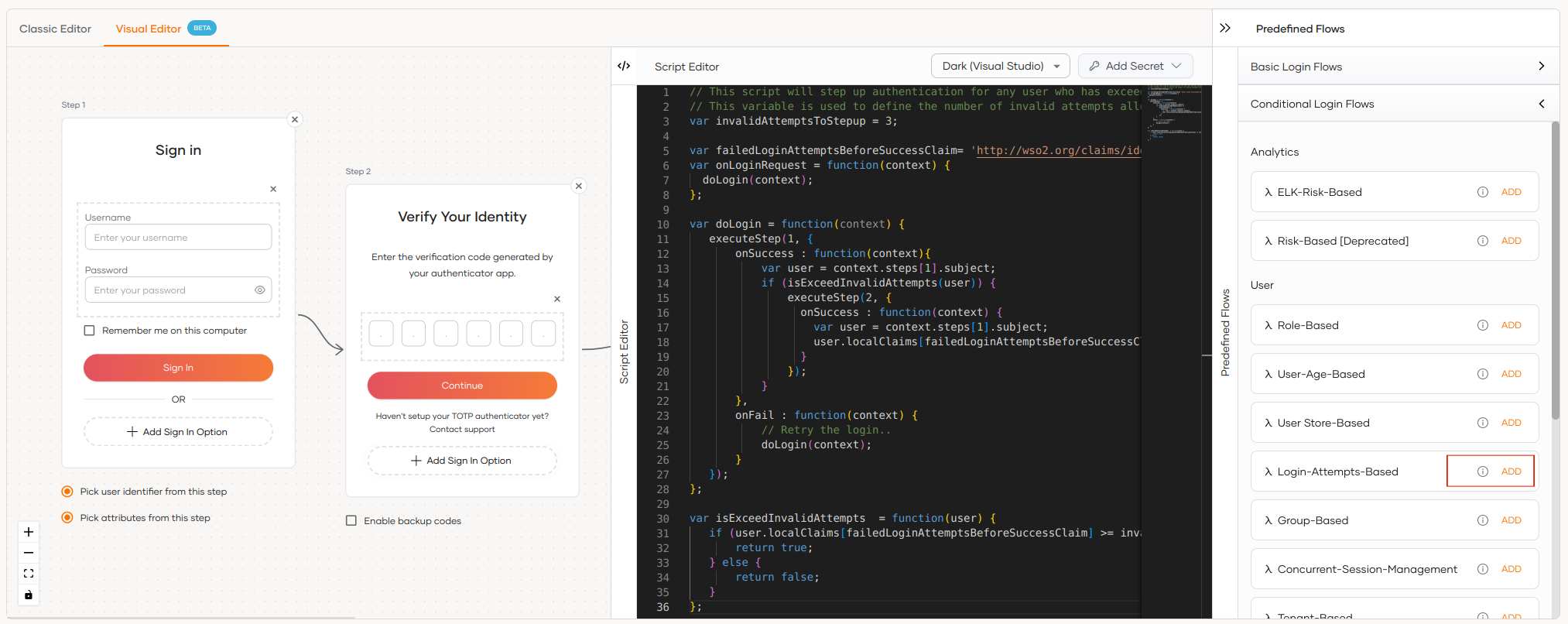Remove Step 1 with its close icon
The width and height of the screenshot is (1568, 624).
point(295,119)
